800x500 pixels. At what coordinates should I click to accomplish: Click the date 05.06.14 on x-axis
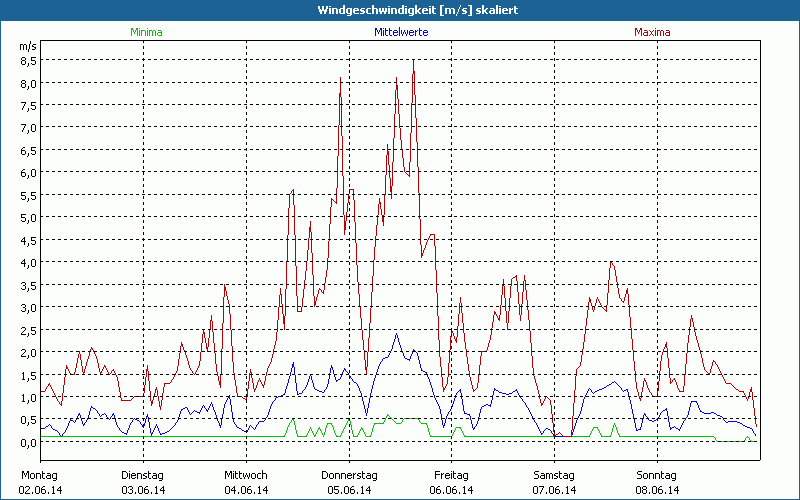tap(349, 490)
